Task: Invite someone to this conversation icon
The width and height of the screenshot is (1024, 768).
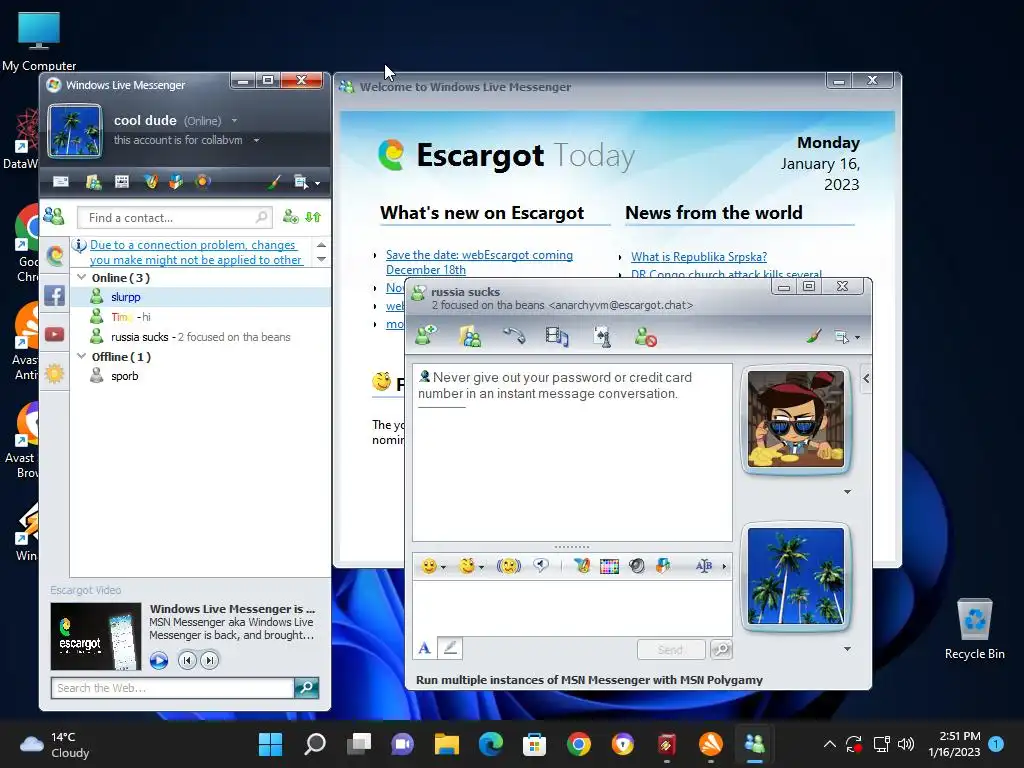Action: (x=426, y=336)
